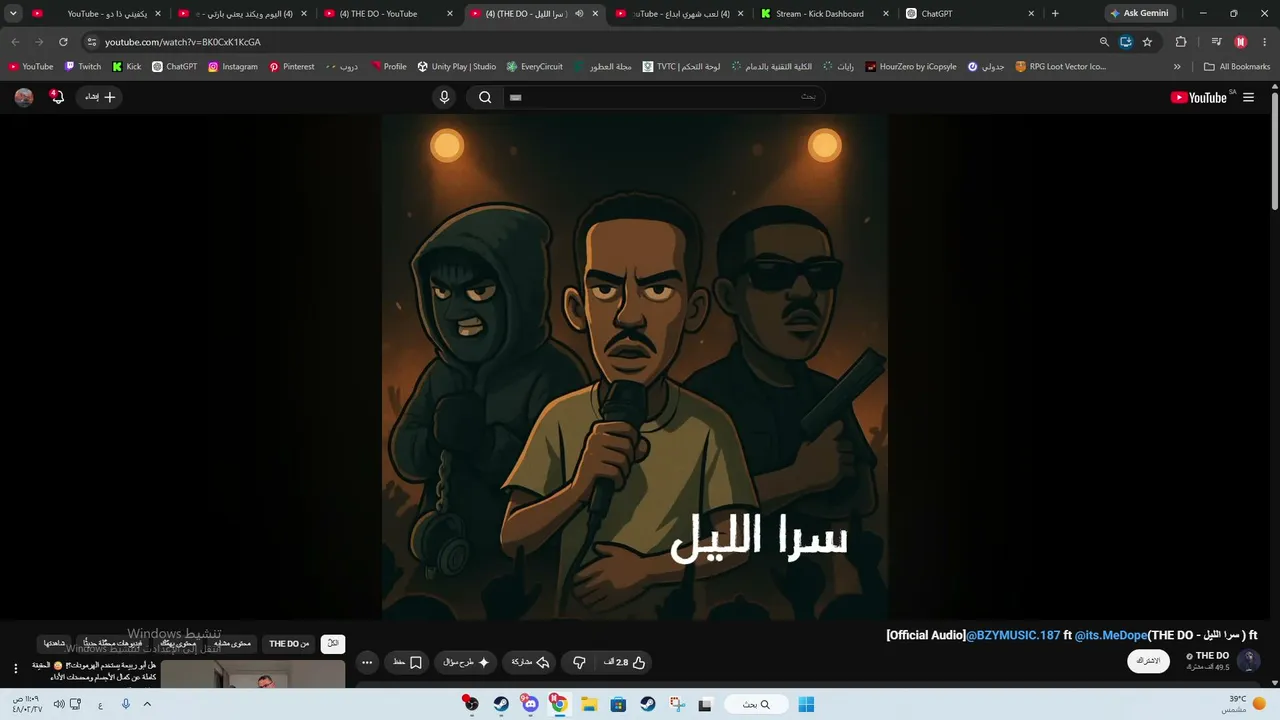View site information icon in address bar

click(x=91, y=42)
